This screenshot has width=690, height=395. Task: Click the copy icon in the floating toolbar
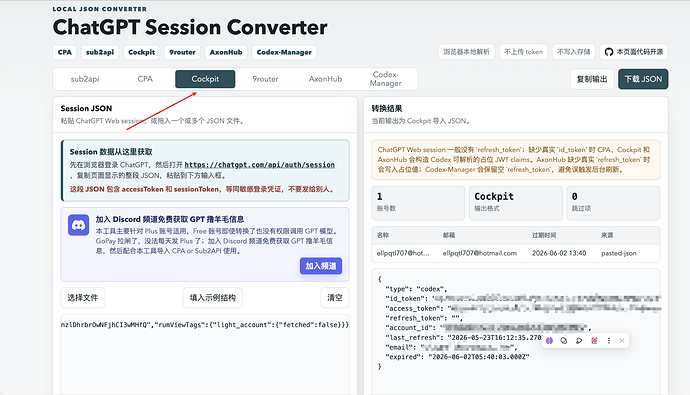coord(564,340)
